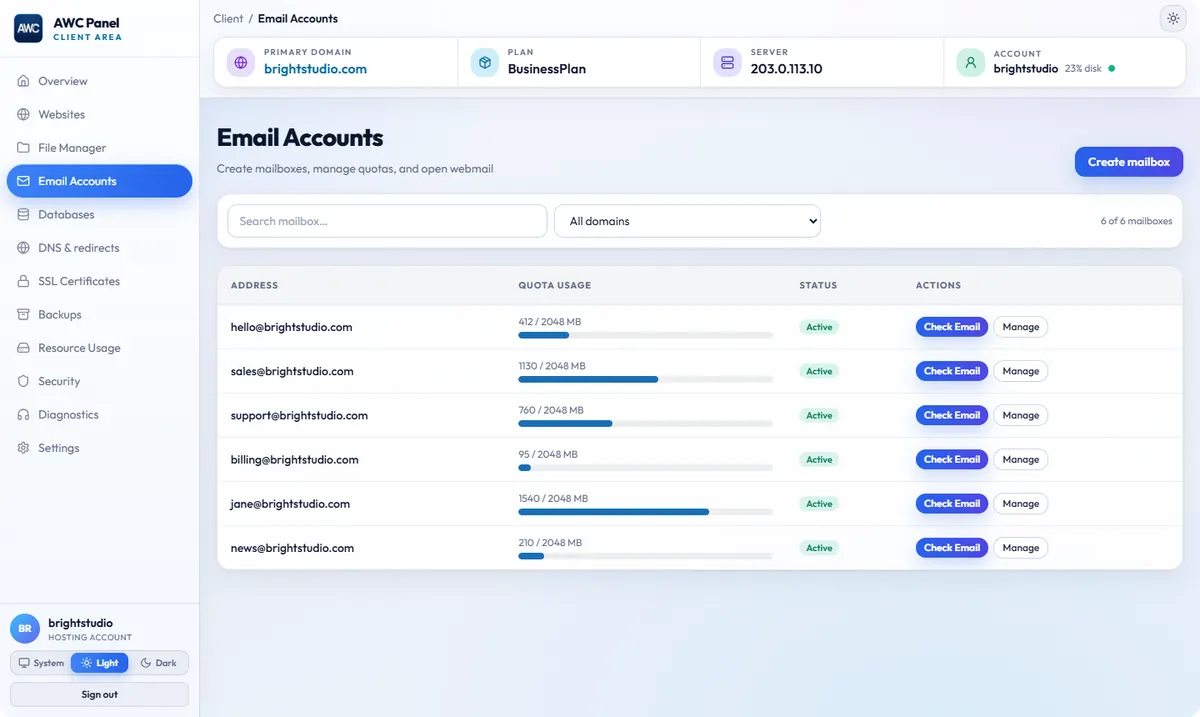
Task: Open Security in the sidebar
Action: pyautogui.click(x=99, y=381)
